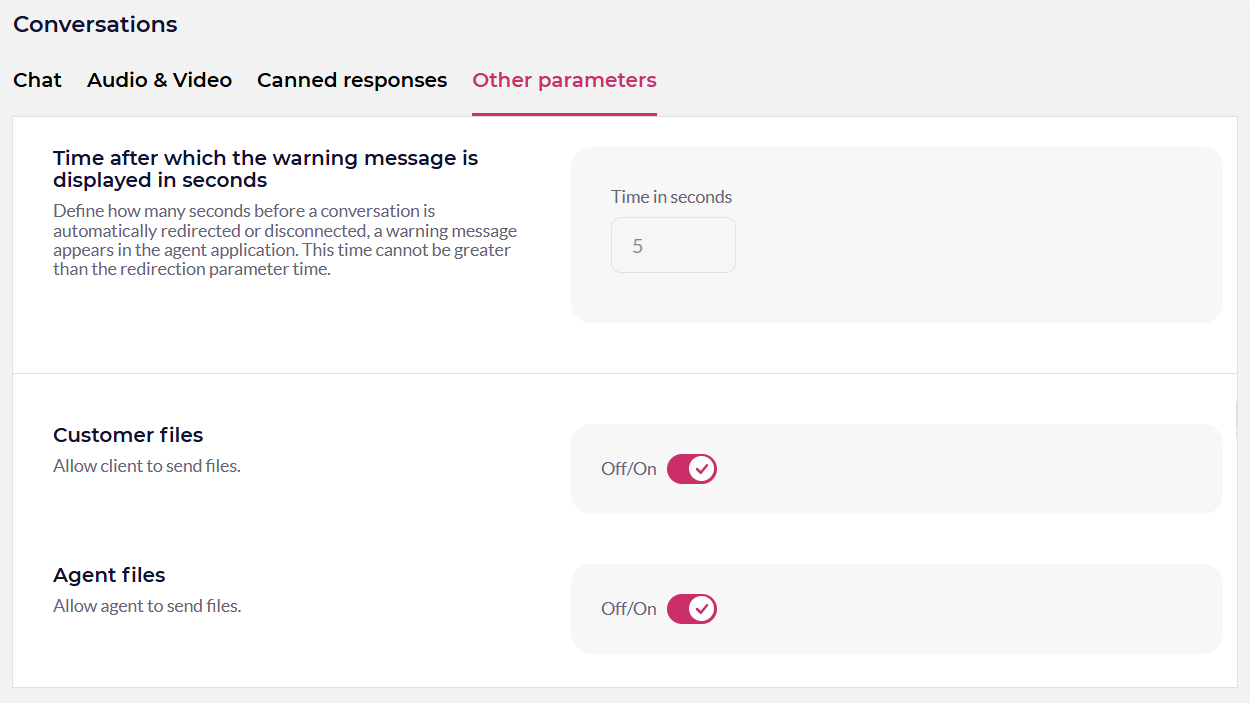Viewport: 1250px width, 703px height.
Task: Click the Off/On label next to Agent files toggle
Action: 630,608
